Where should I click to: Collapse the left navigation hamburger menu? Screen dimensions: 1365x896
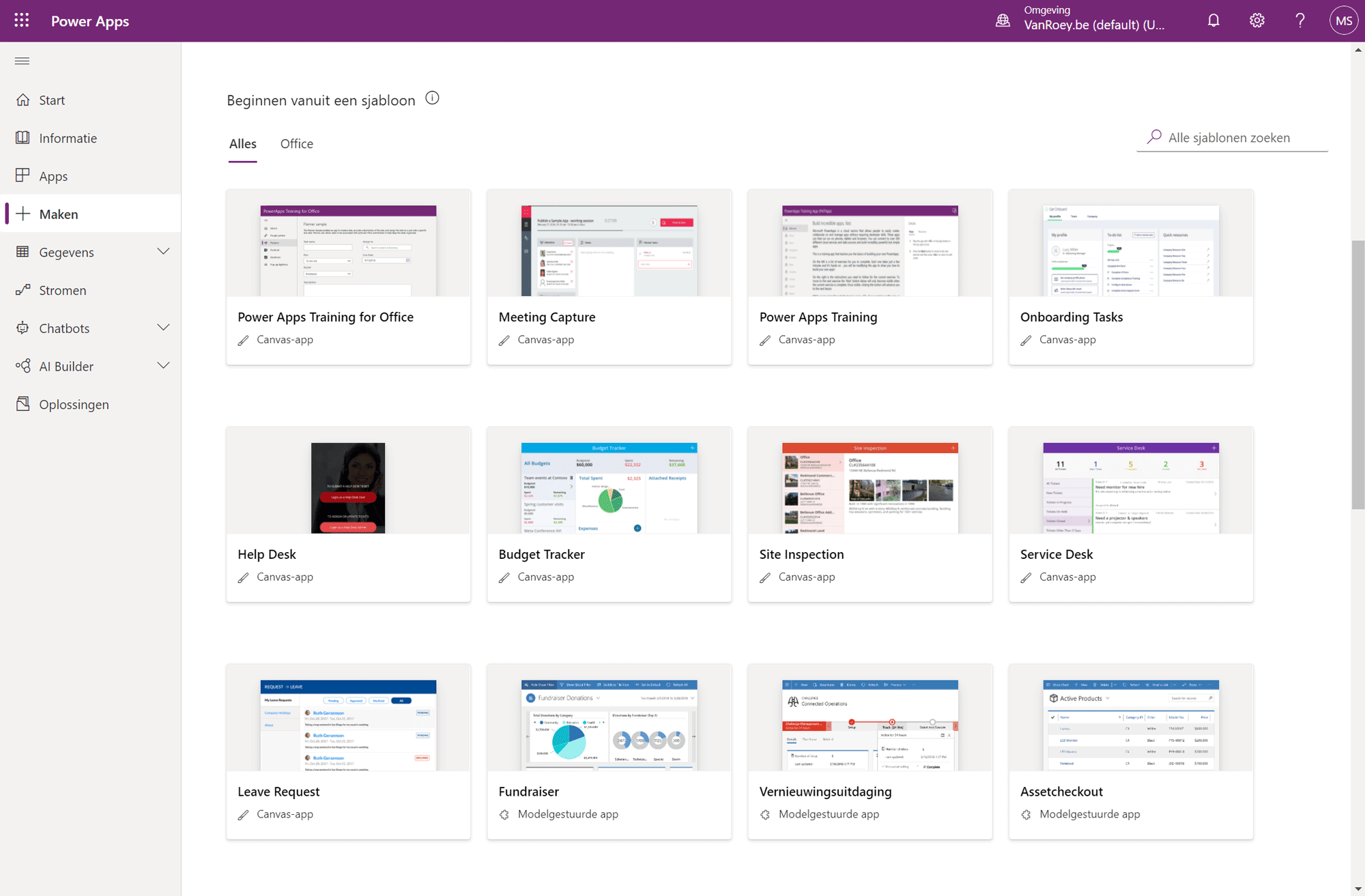coord(22,61)
